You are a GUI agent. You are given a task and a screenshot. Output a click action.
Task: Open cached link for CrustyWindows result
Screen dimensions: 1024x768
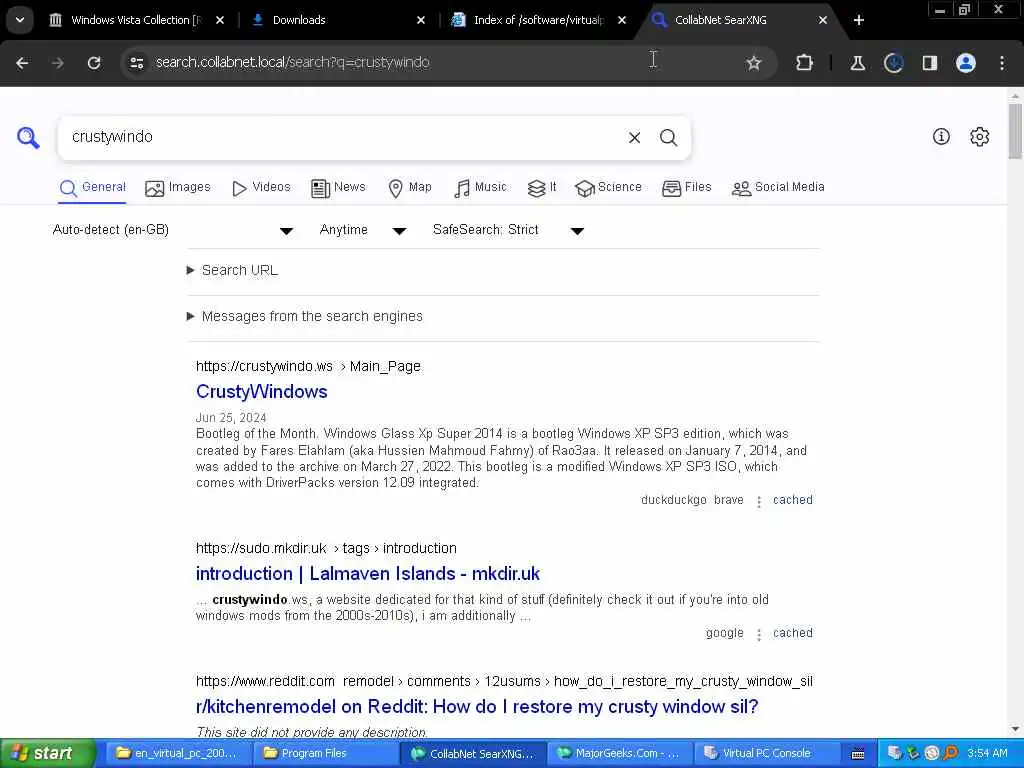tap(793, 500)
